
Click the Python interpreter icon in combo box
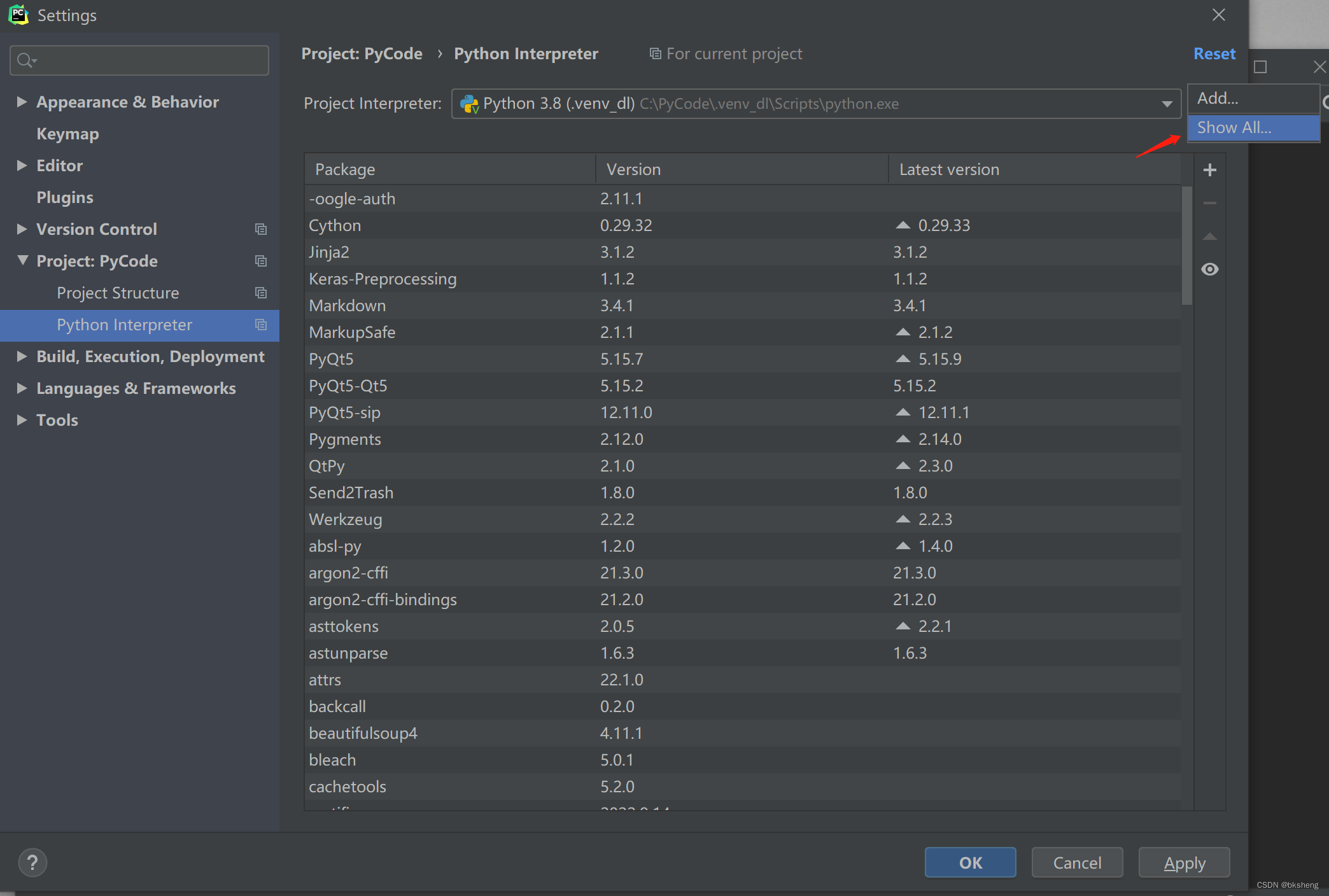click(469, 104)
